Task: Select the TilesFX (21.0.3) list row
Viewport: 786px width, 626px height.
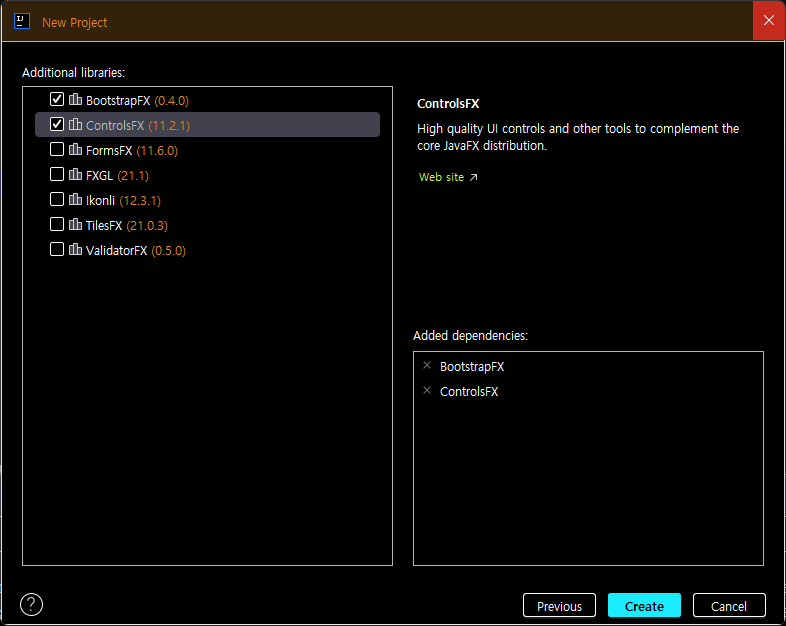Action: coord(208,225)
